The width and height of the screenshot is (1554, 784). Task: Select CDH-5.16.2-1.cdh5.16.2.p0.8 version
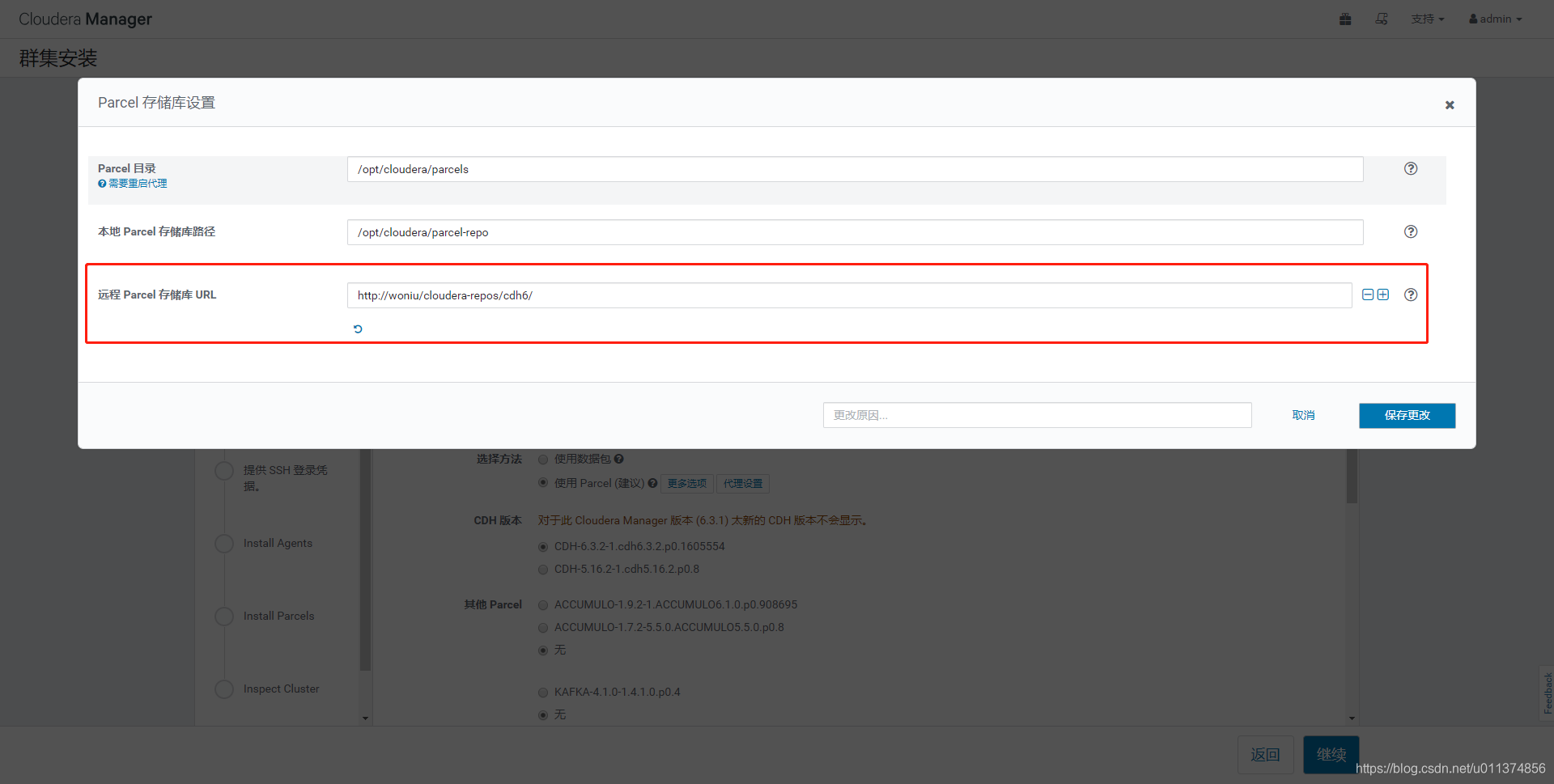click(543, 570)
